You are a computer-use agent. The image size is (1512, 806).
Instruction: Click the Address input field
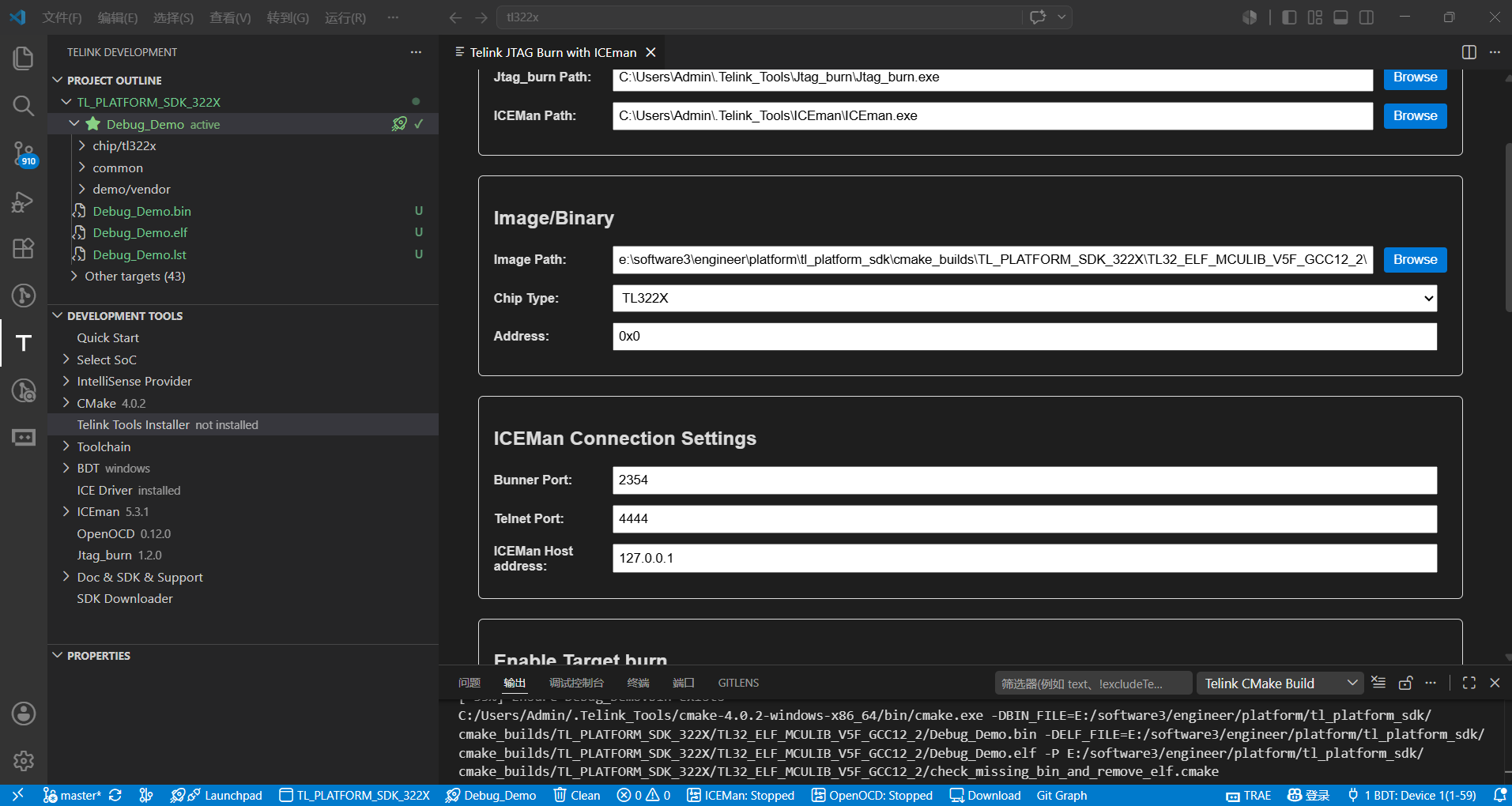(x=1024, y=337)
